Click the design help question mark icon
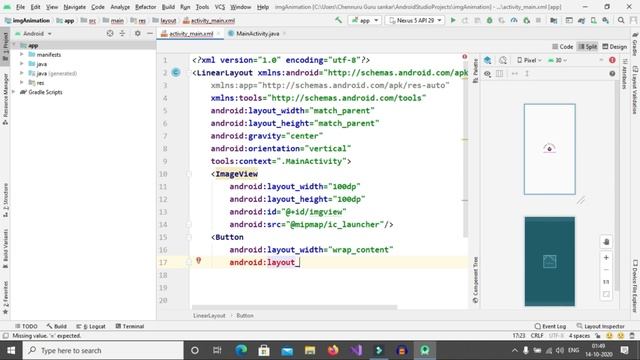 point(612,73)
